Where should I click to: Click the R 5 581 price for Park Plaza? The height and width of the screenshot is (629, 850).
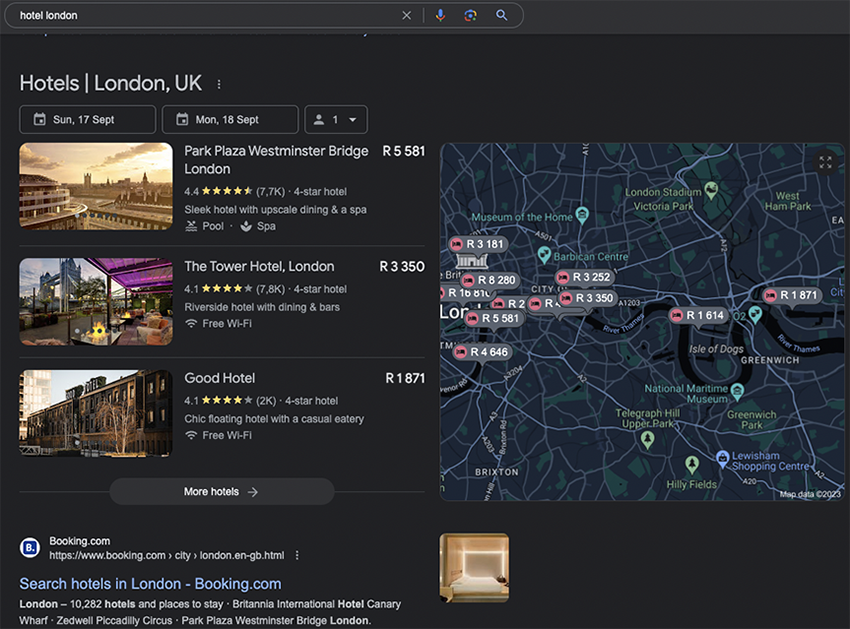[404, 151]
